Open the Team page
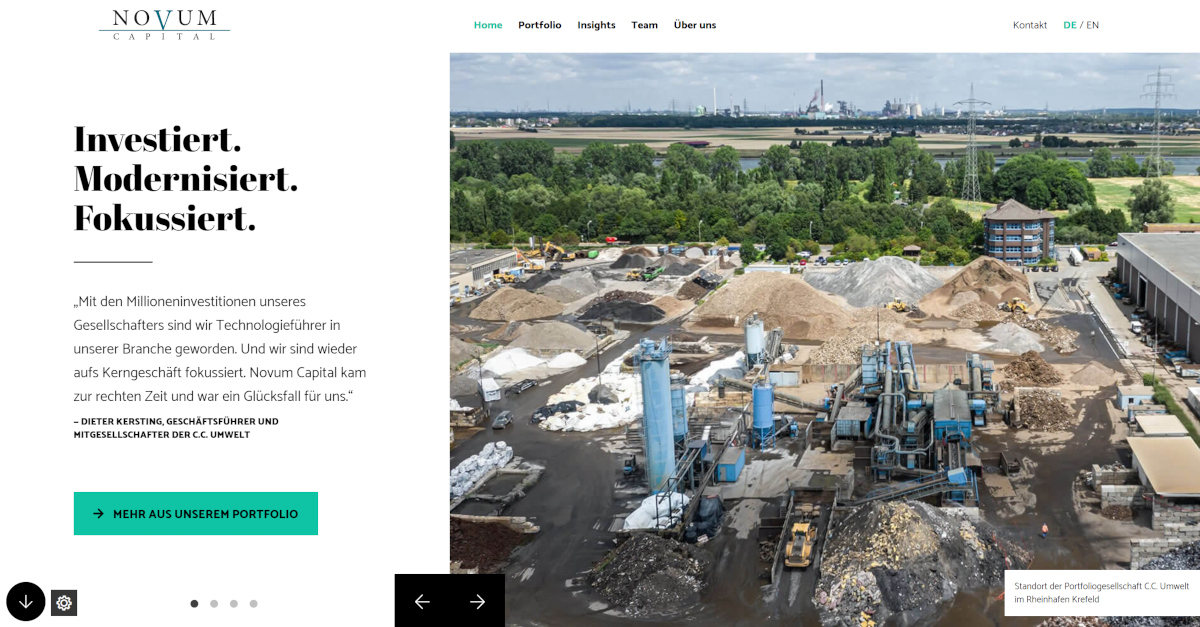 (644, 25)
